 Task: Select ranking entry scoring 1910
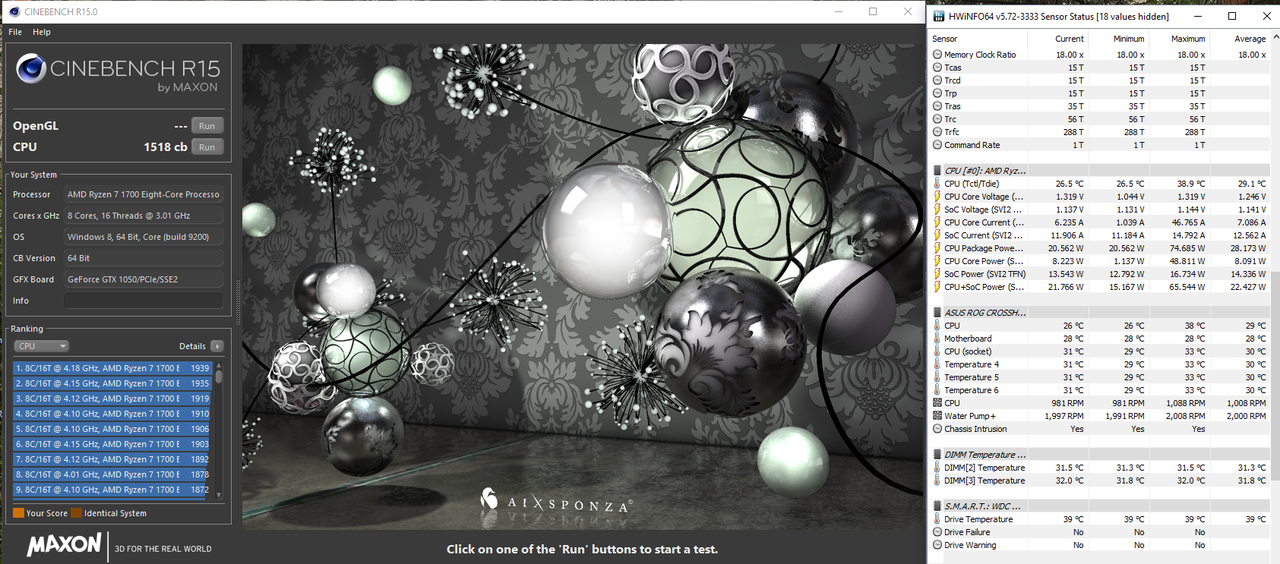(112, 413)
